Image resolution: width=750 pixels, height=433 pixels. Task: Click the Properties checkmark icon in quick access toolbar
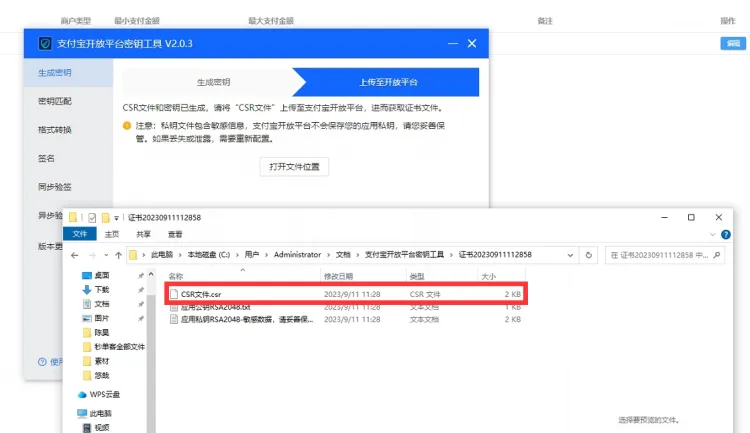pos(92,218)
